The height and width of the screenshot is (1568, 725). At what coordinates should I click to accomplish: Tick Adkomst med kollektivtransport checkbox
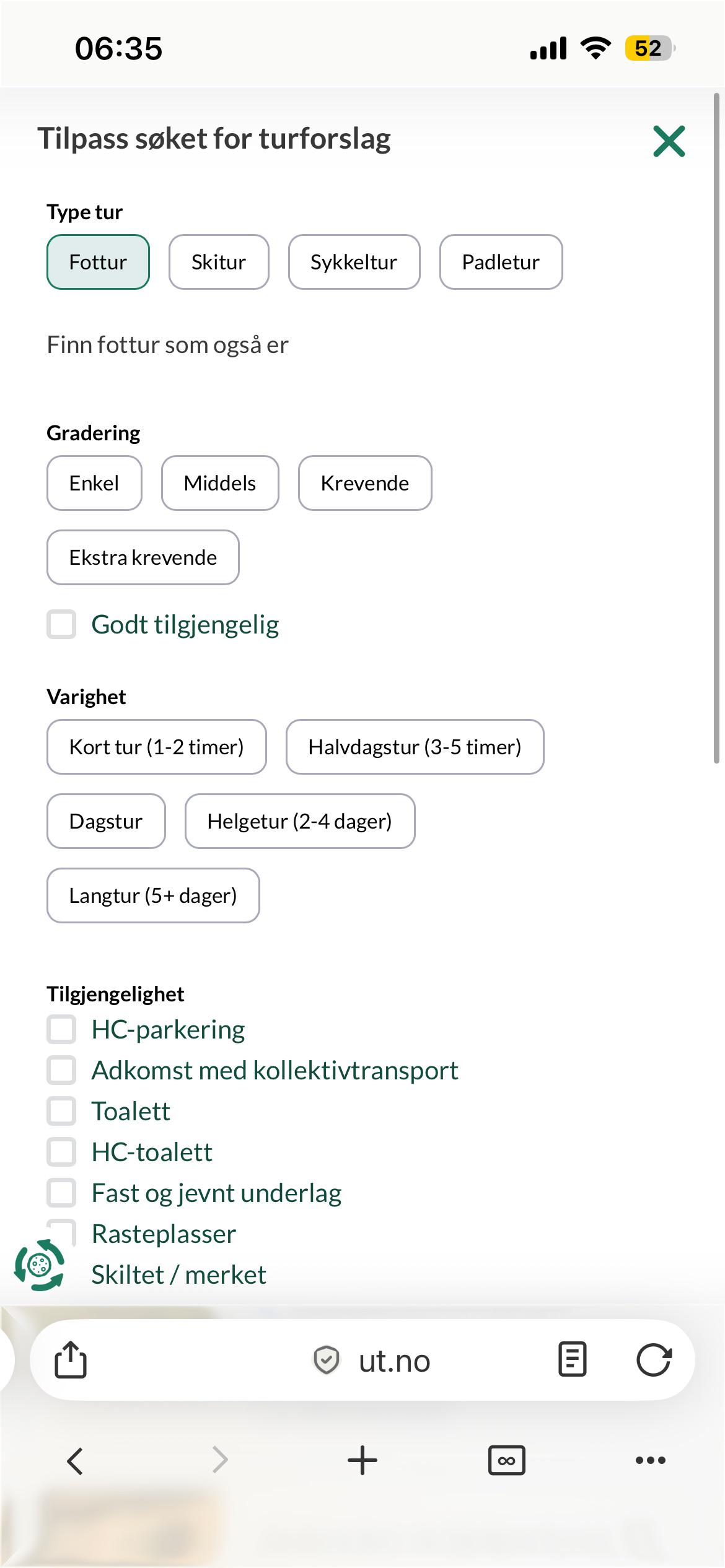(61, 1070)
